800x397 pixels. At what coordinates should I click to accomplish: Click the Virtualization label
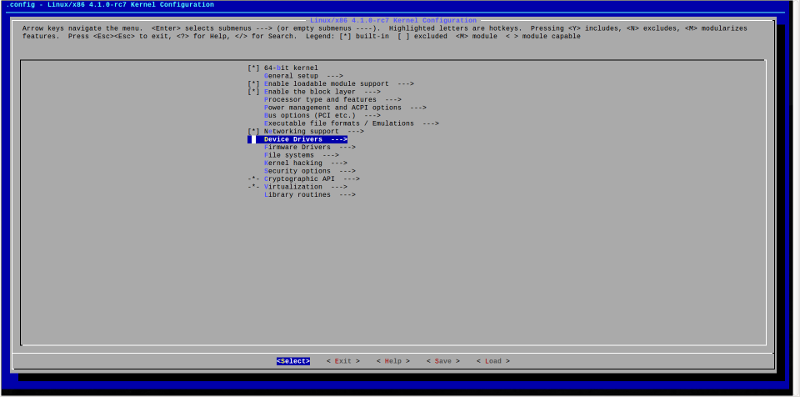click(293, 187)
